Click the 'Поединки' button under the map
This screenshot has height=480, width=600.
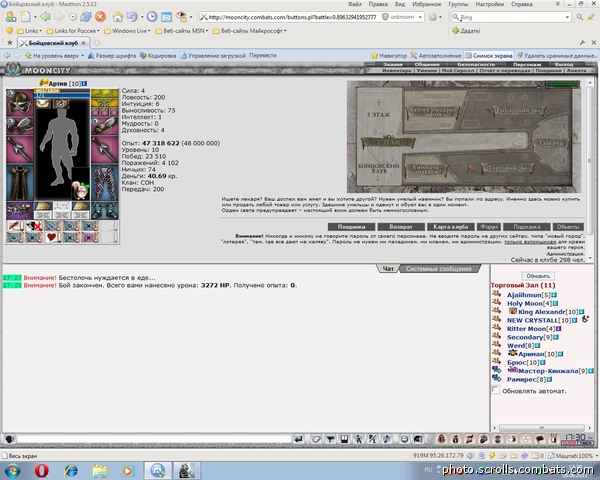point(351,227)
